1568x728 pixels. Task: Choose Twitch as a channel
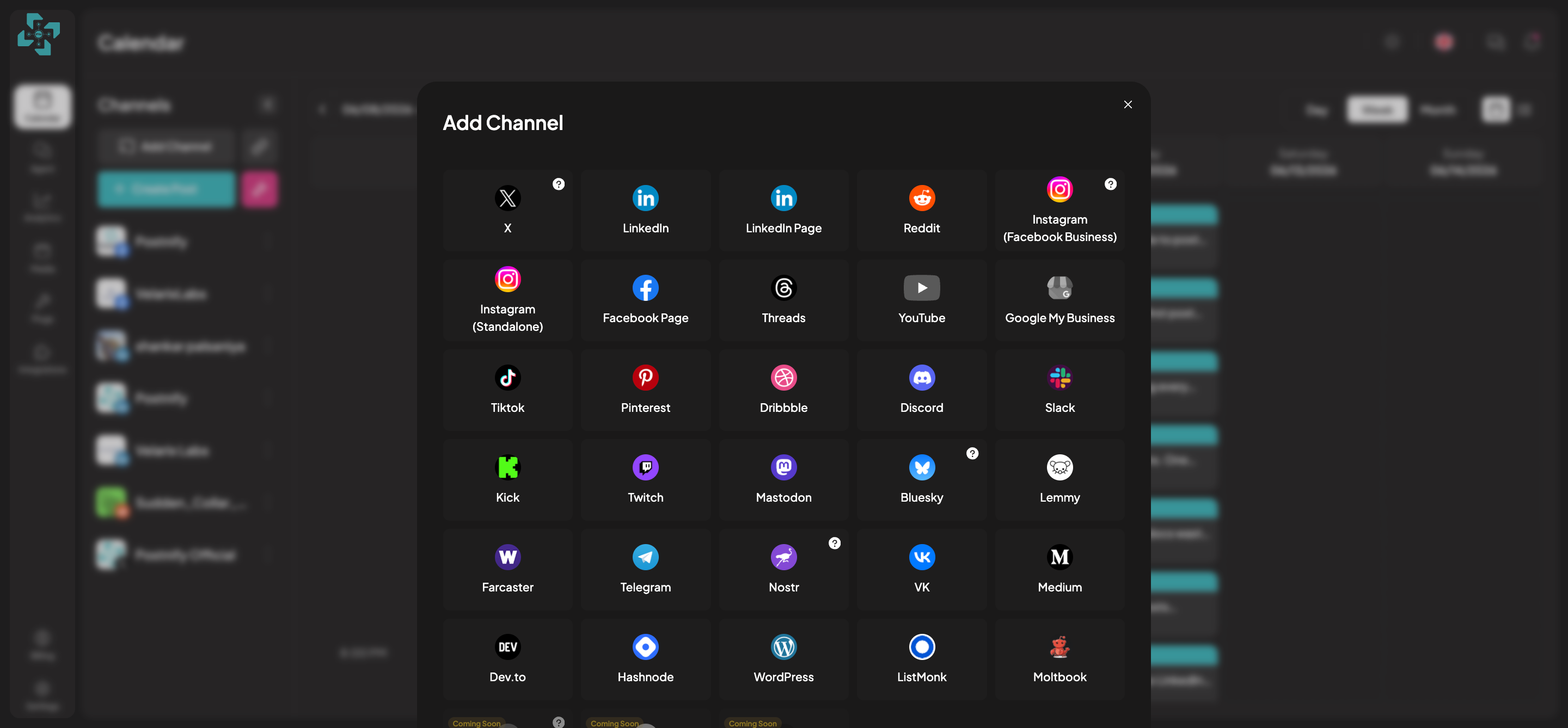point(645,479)
